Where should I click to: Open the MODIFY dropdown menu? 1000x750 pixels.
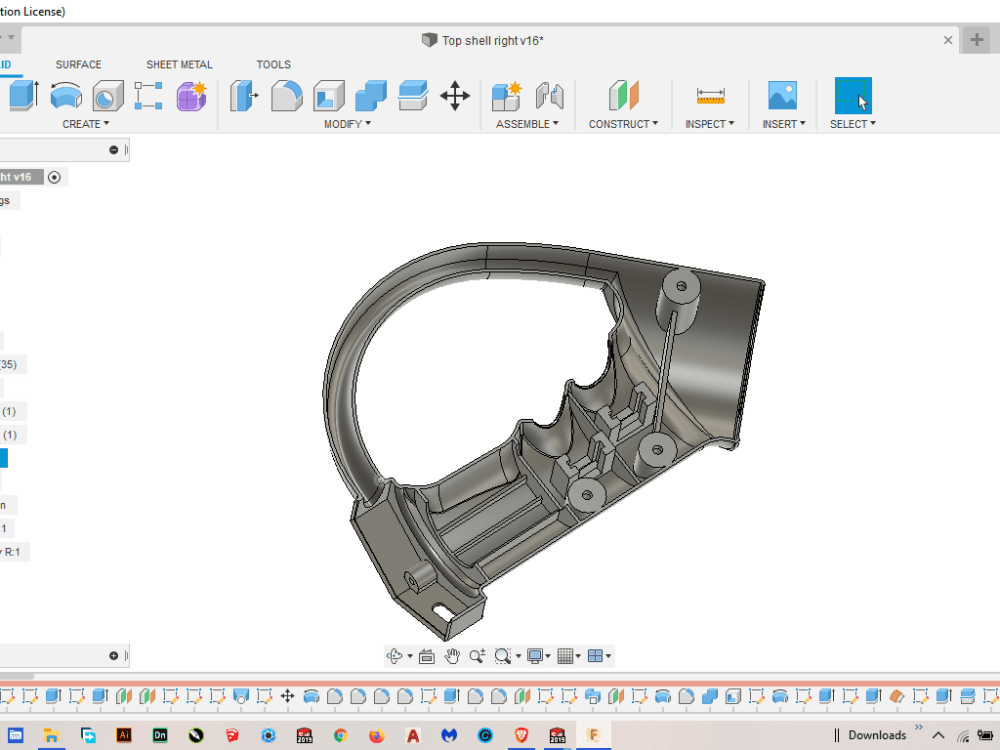pos(347,124)
